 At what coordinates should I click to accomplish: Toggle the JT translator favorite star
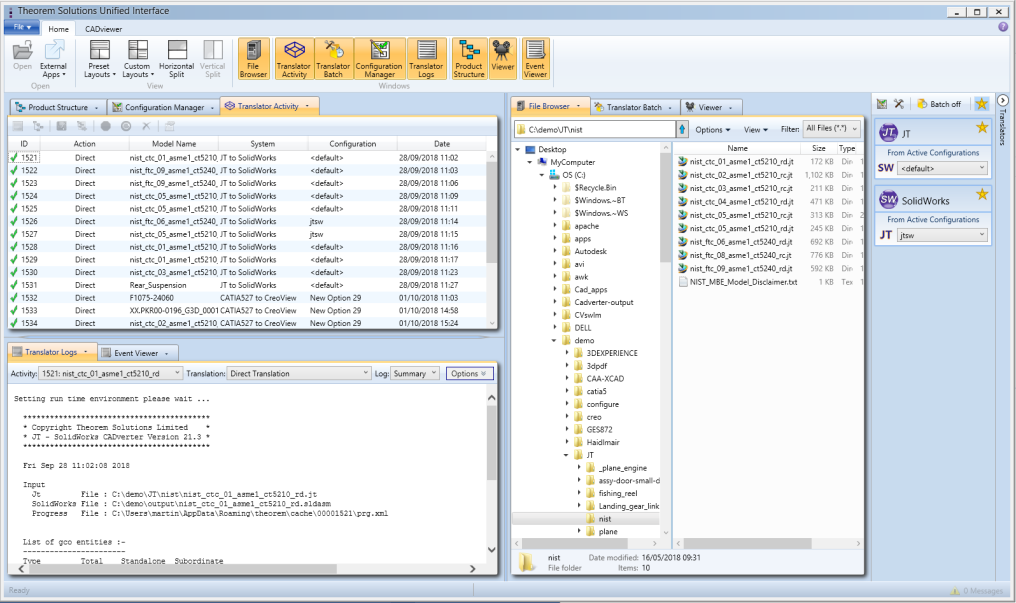[x=982, y=128]
